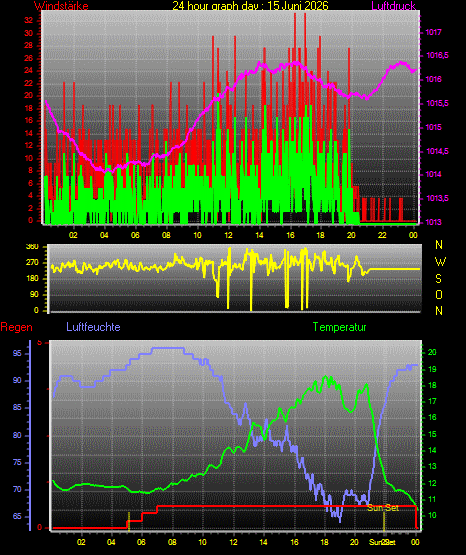Click the Windstärke axis title
This screenshot has width=466, height=555.
coord(61,6)
